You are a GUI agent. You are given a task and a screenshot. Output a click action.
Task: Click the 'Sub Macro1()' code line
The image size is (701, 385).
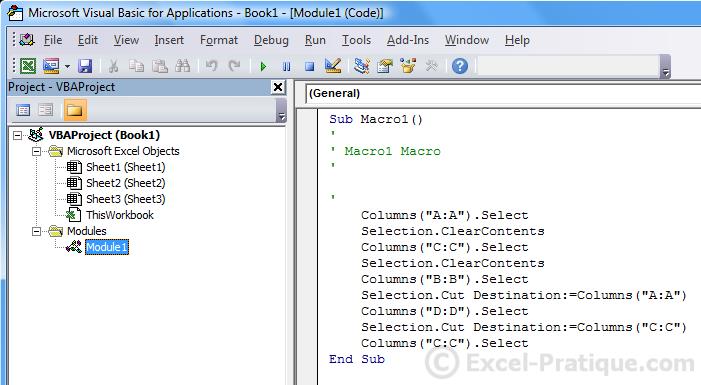click(376, 119)
